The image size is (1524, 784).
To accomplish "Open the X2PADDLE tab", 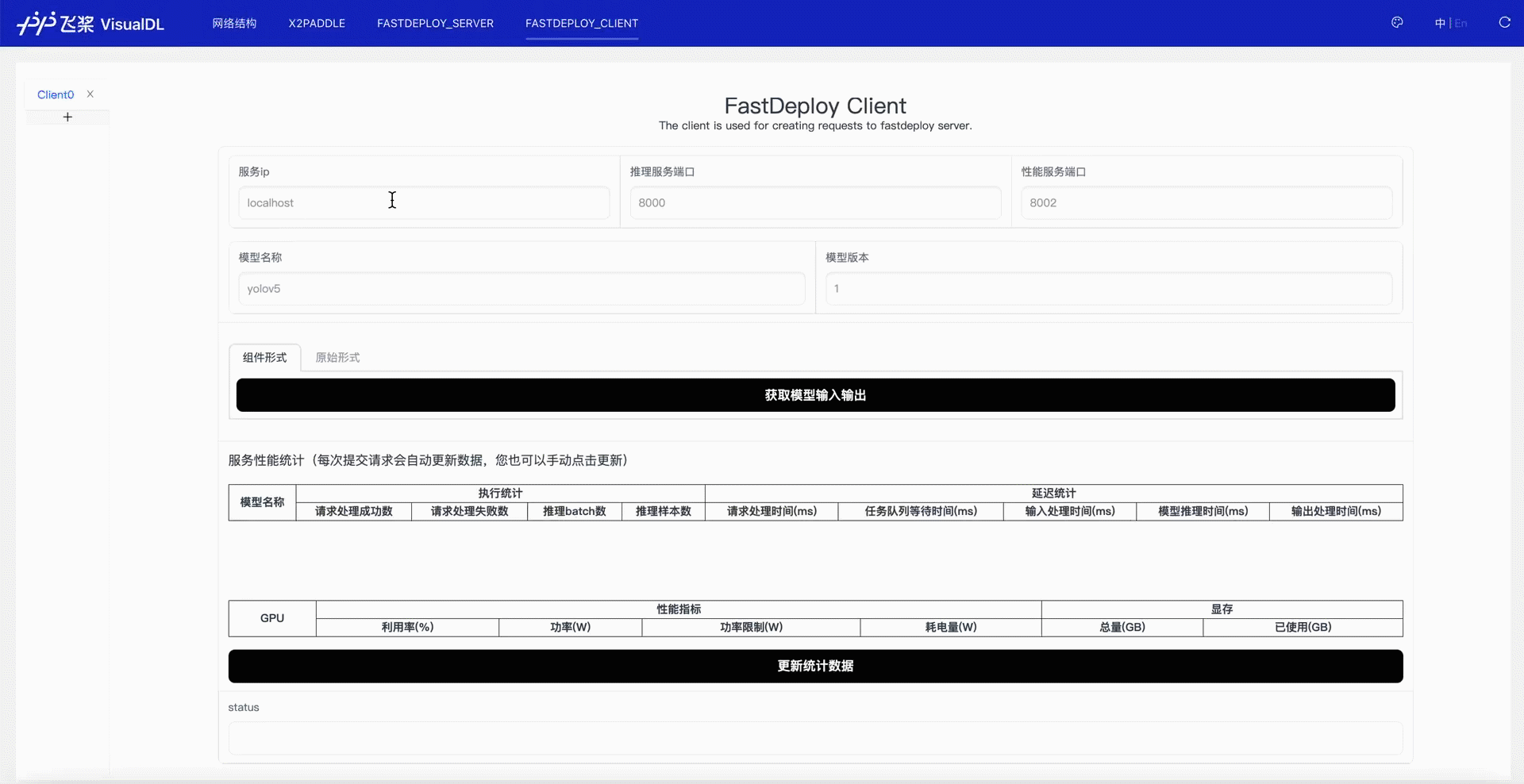I will [317, 24].
